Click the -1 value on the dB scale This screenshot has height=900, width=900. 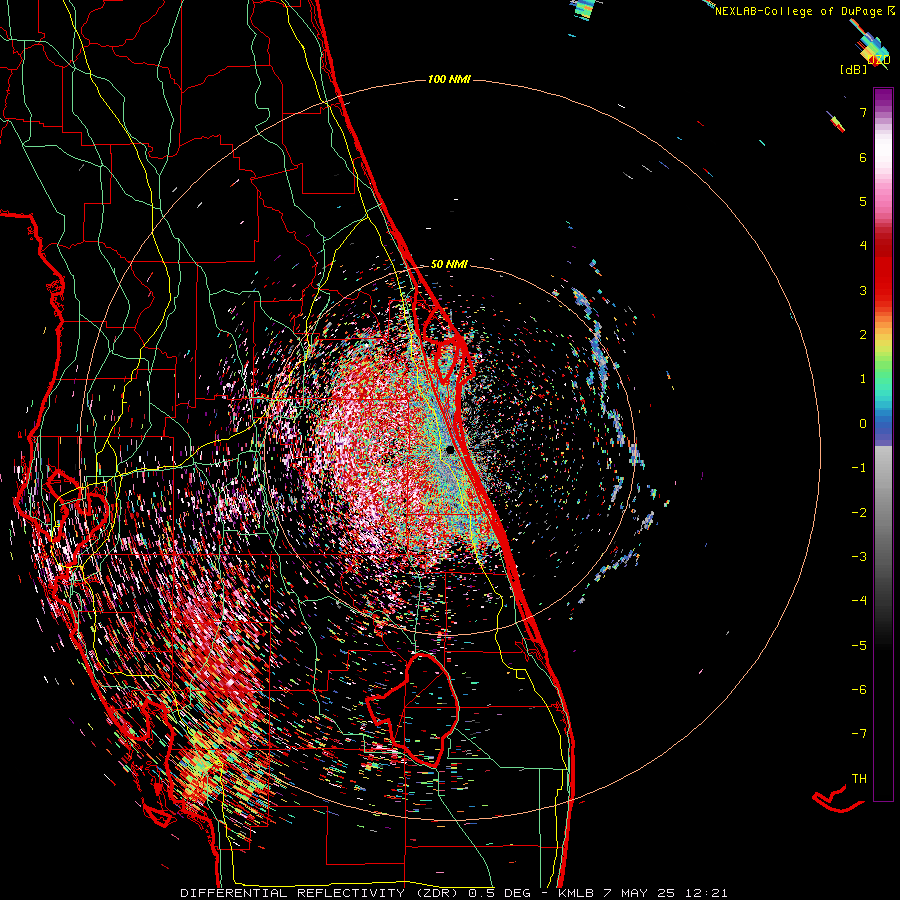(859, 468)
